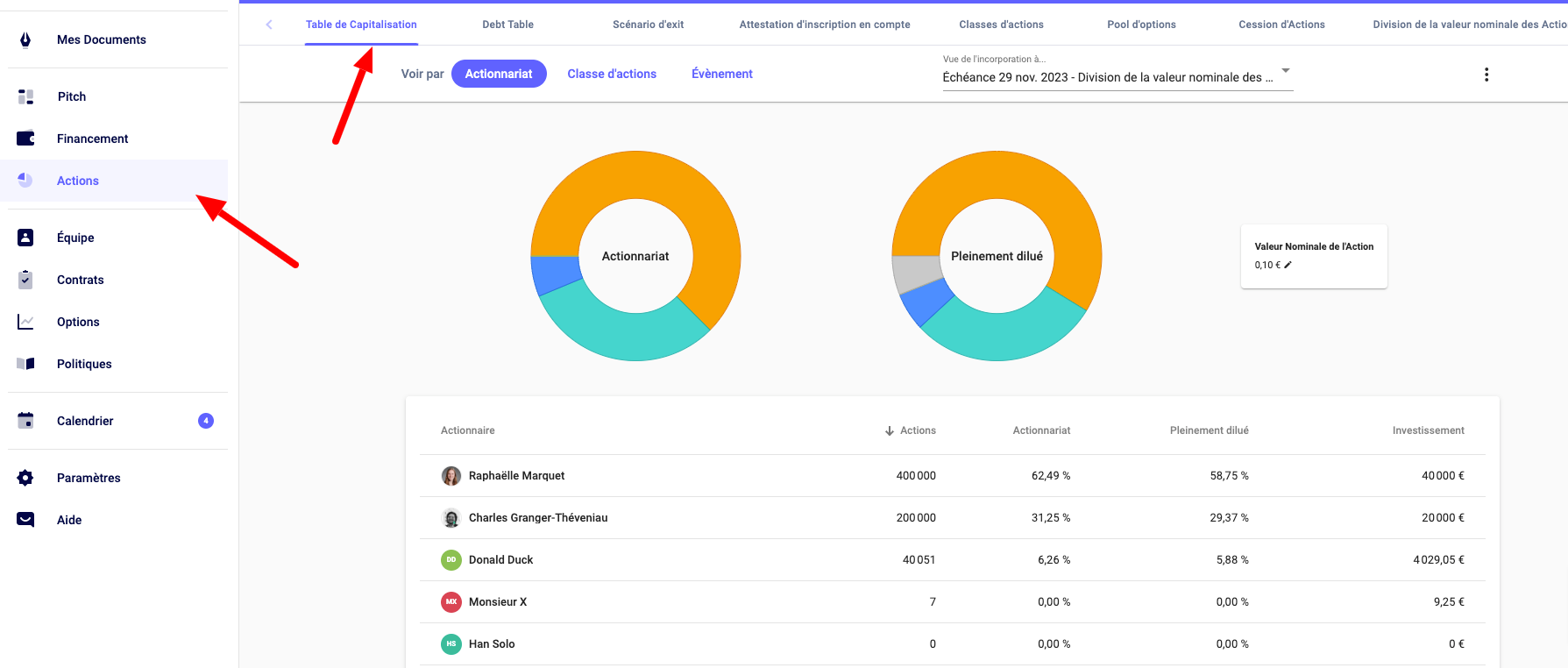
Task: Open the three-dot more options menu
Action: (x=1486, y=75)
